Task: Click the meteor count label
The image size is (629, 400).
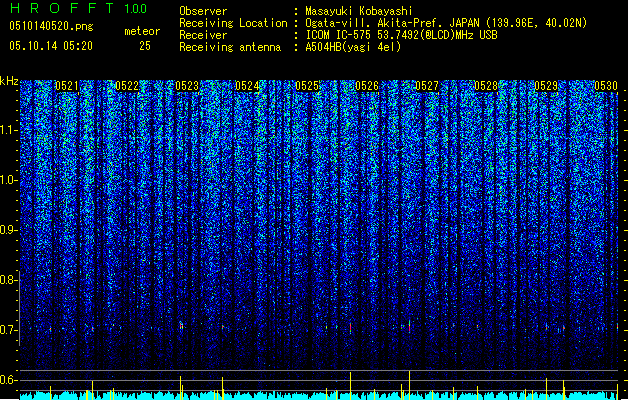Action: click(142, 31)
